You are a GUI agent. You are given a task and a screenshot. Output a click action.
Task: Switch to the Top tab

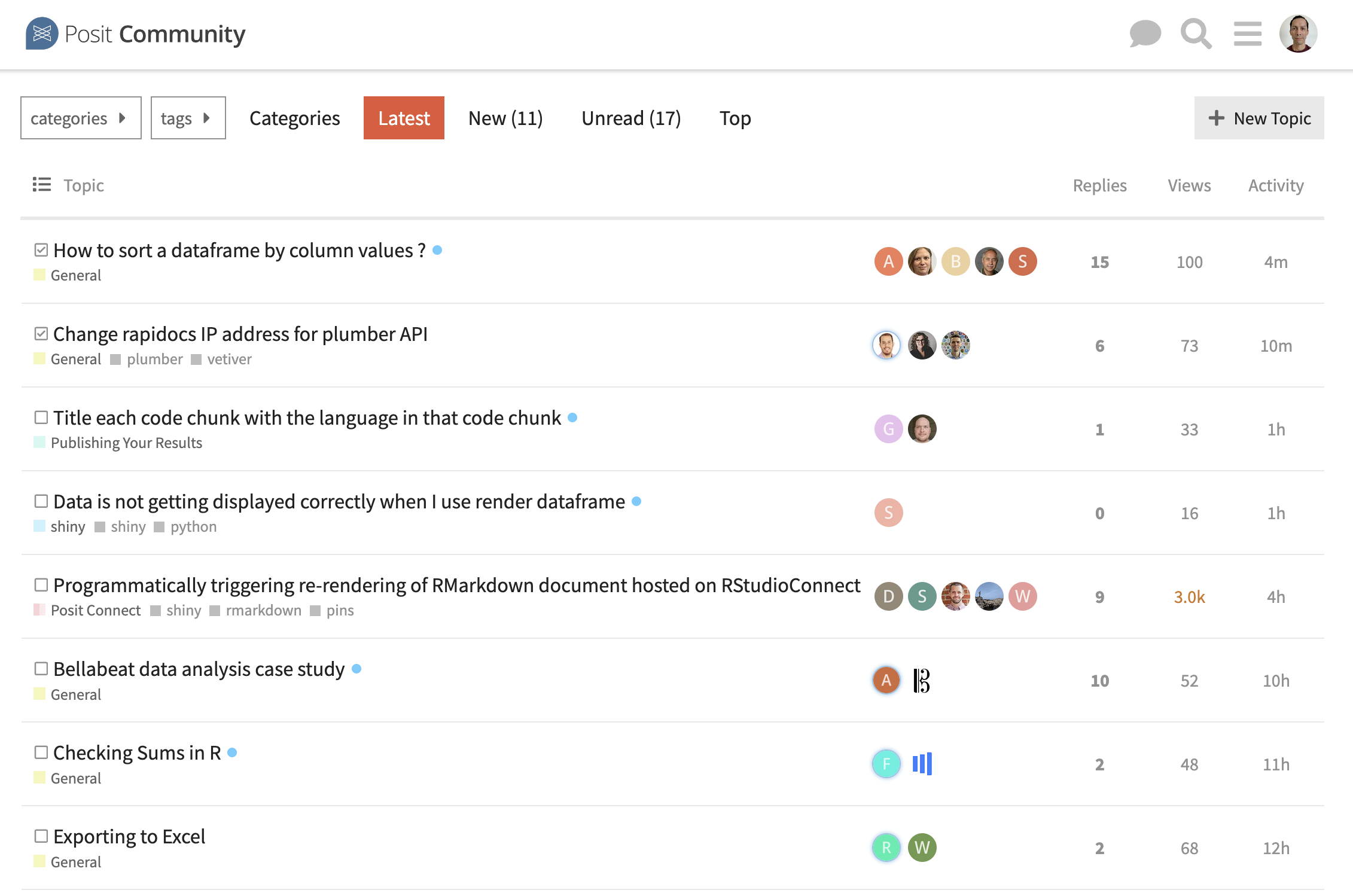(735, 118)
